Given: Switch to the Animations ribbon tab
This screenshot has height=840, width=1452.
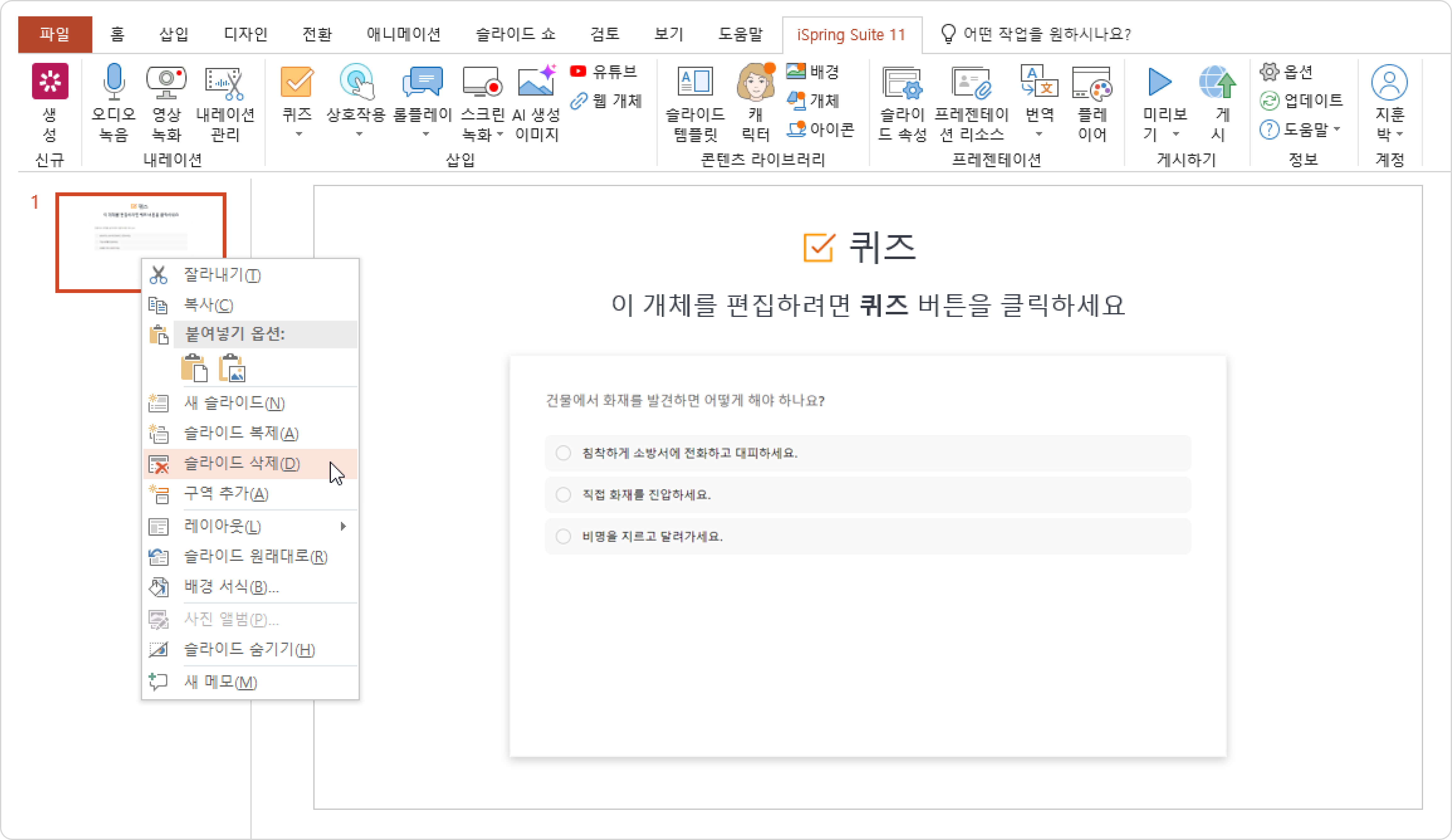Looking at the screenshot, I should point(403,35).
